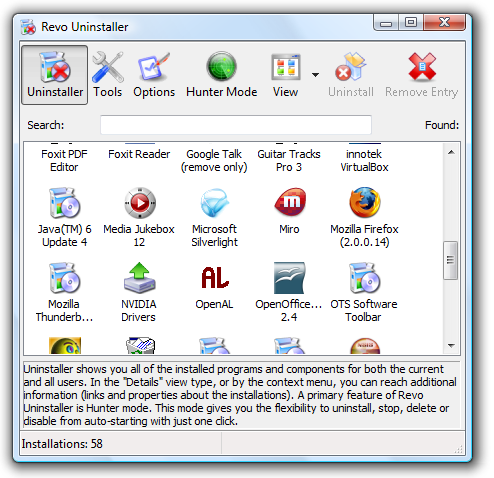Screen dimensions: 494x478
Task: Select the OpenAL icon
Action: click(215, 278)
